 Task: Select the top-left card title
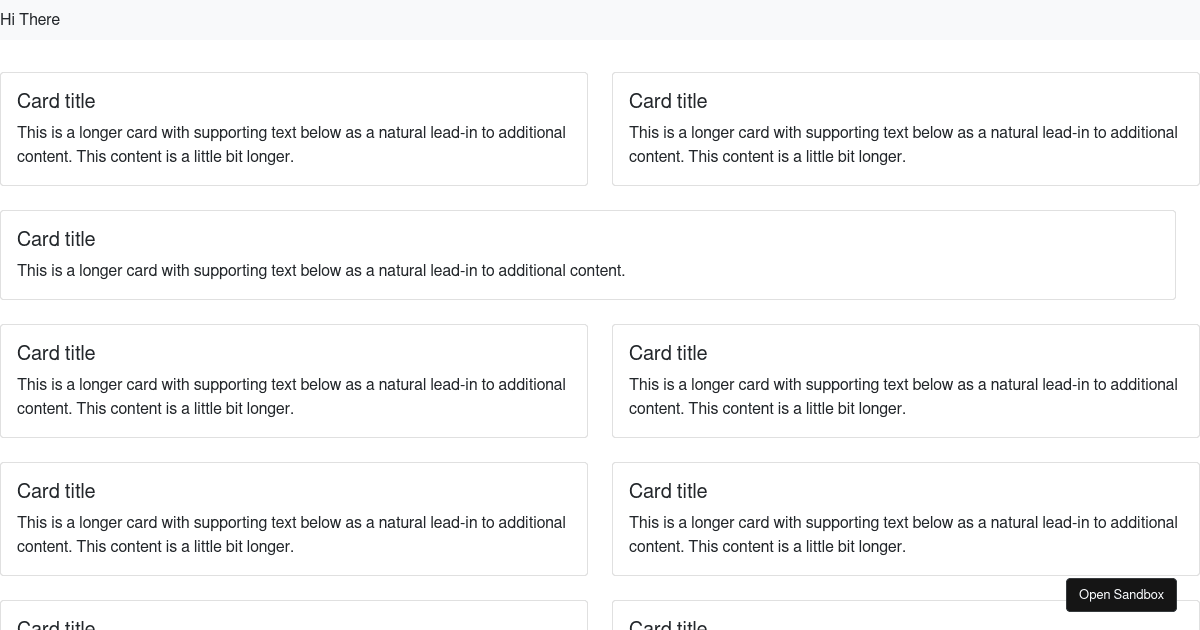pyautogui.click(x=55, y=101)
